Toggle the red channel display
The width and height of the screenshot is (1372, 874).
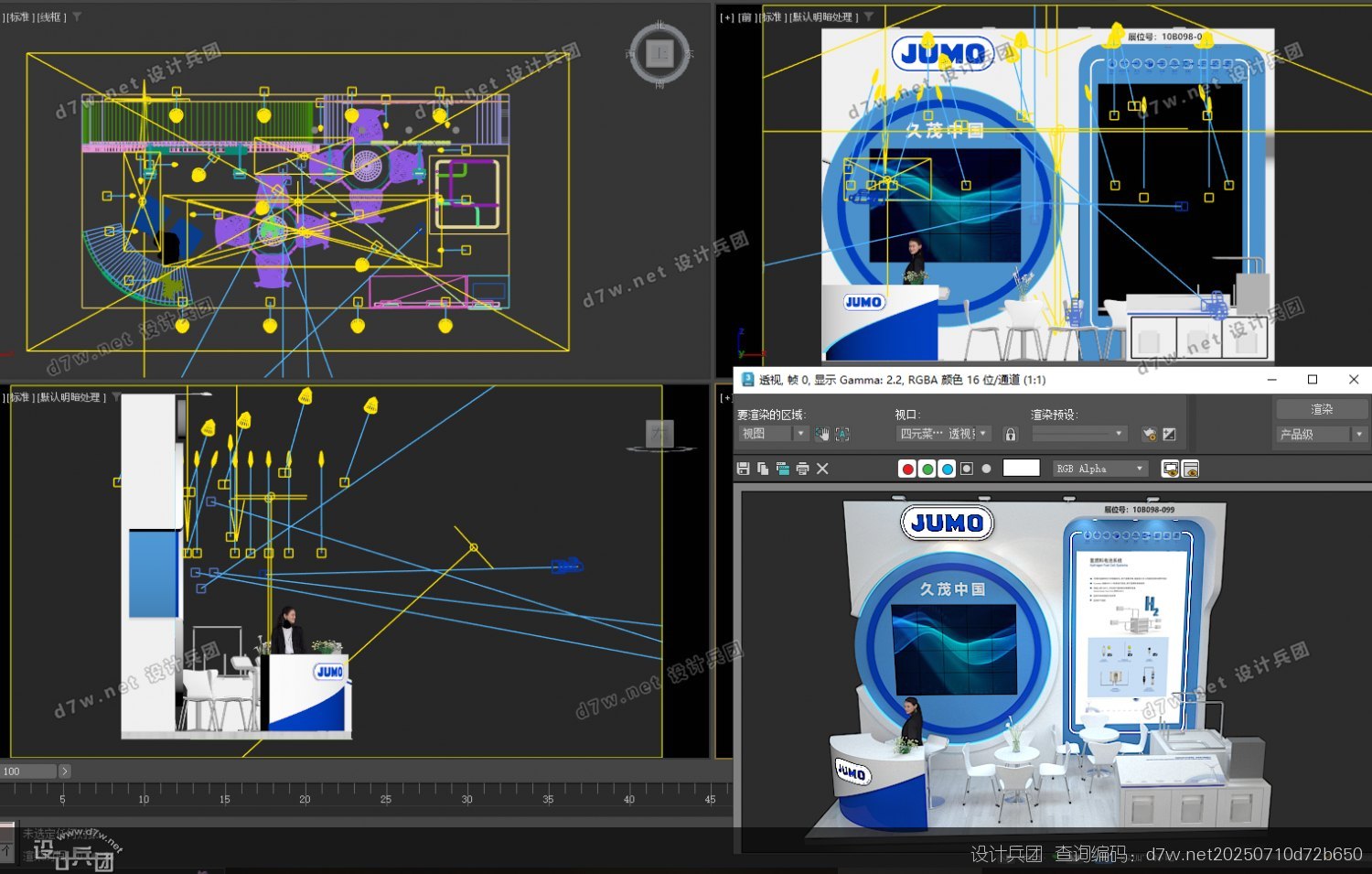[907, 469]
